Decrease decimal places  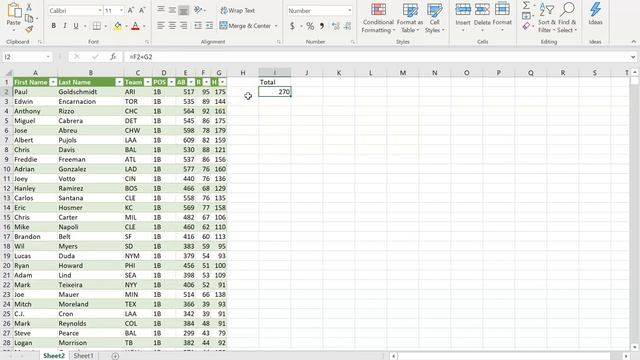click(x=347, y=26)
